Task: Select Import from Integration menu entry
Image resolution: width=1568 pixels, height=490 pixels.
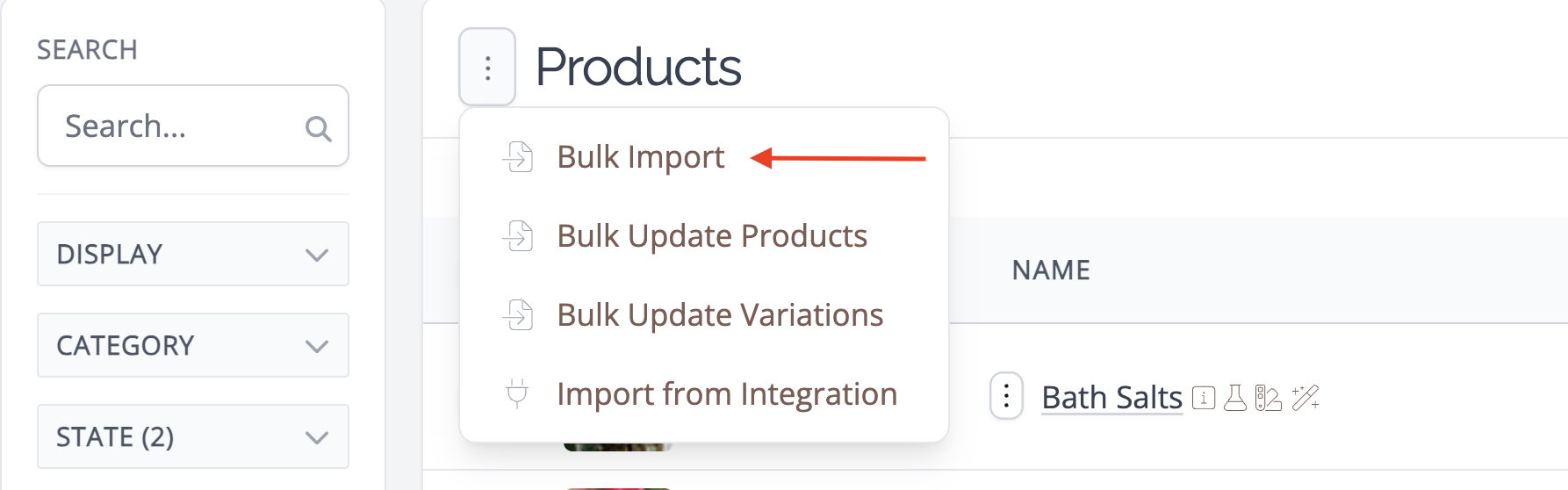Action: click(727, 394)
